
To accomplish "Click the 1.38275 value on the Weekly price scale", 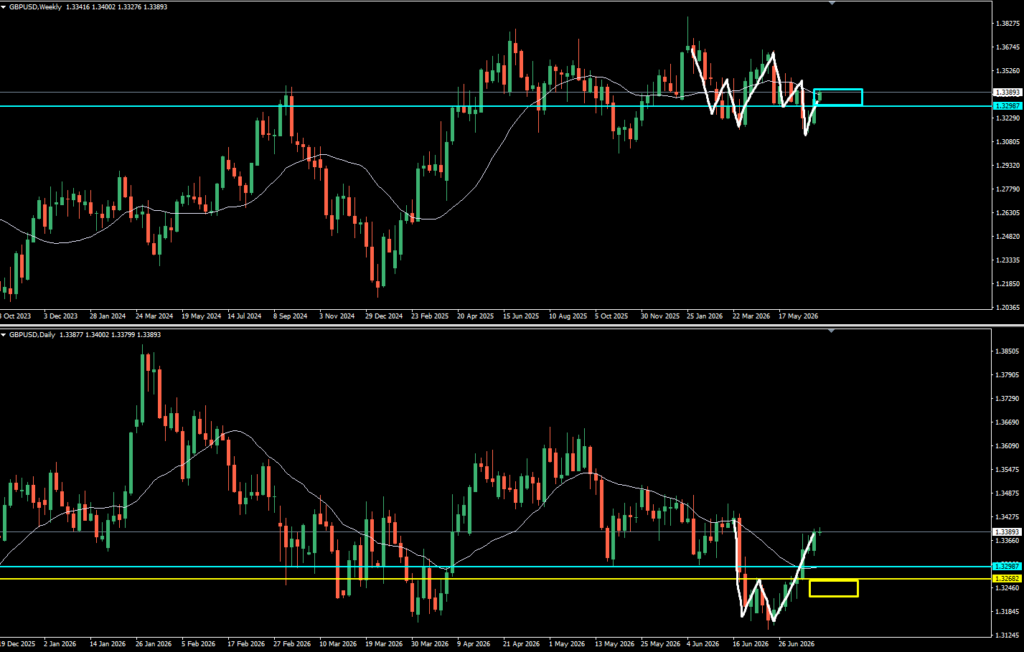I will pyautogui.click(x=1008, y=24).
